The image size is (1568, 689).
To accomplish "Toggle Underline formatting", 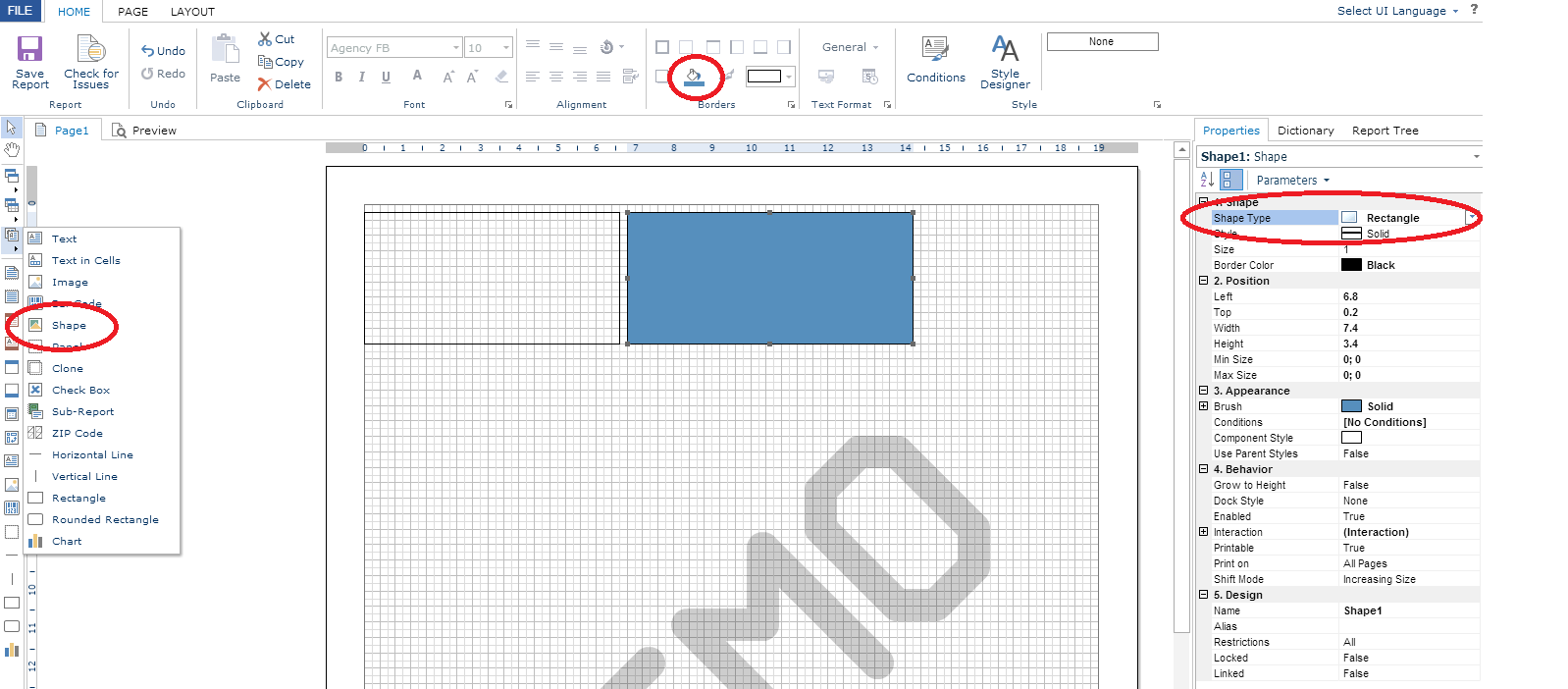I will click(x=386, y=77).
